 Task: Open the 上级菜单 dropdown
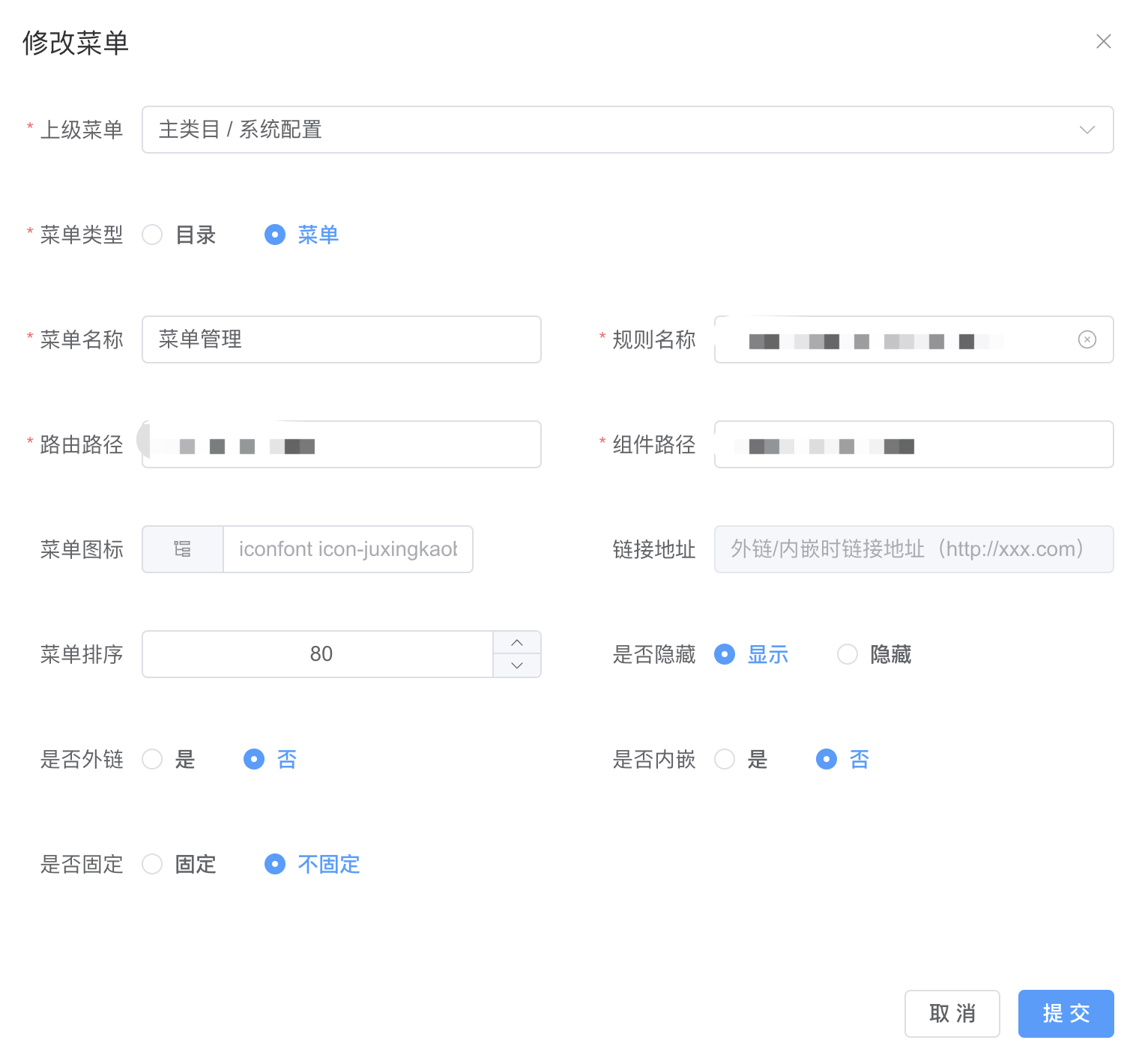627,130
